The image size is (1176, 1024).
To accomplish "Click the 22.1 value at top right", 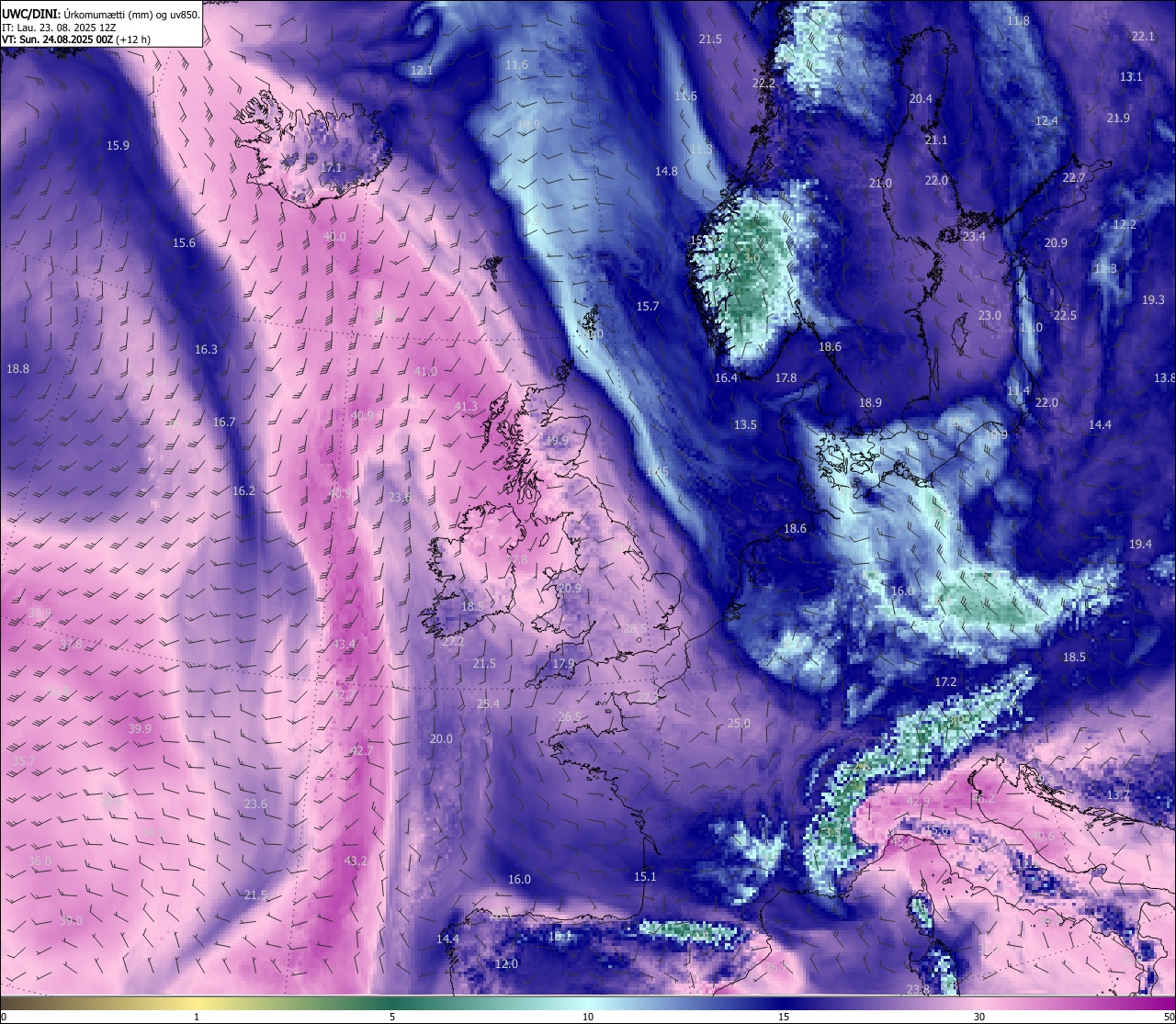I will tap(1143, 36).
